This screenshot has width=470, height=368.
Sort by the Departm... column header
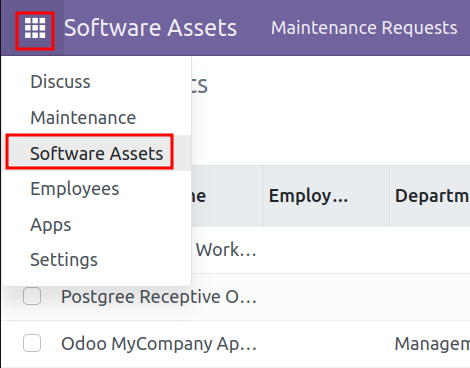pyautogui.click(x=430, y=196)
